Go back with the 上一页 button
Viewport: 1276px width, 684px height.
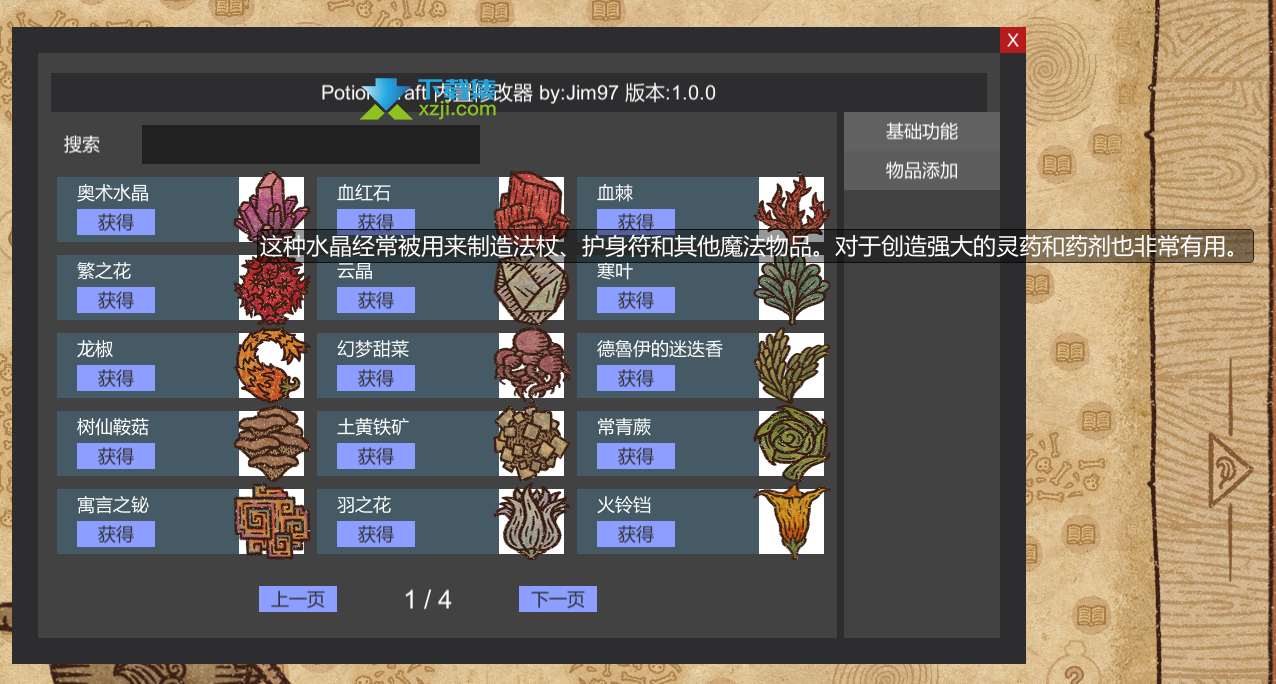tap(298, 599)
